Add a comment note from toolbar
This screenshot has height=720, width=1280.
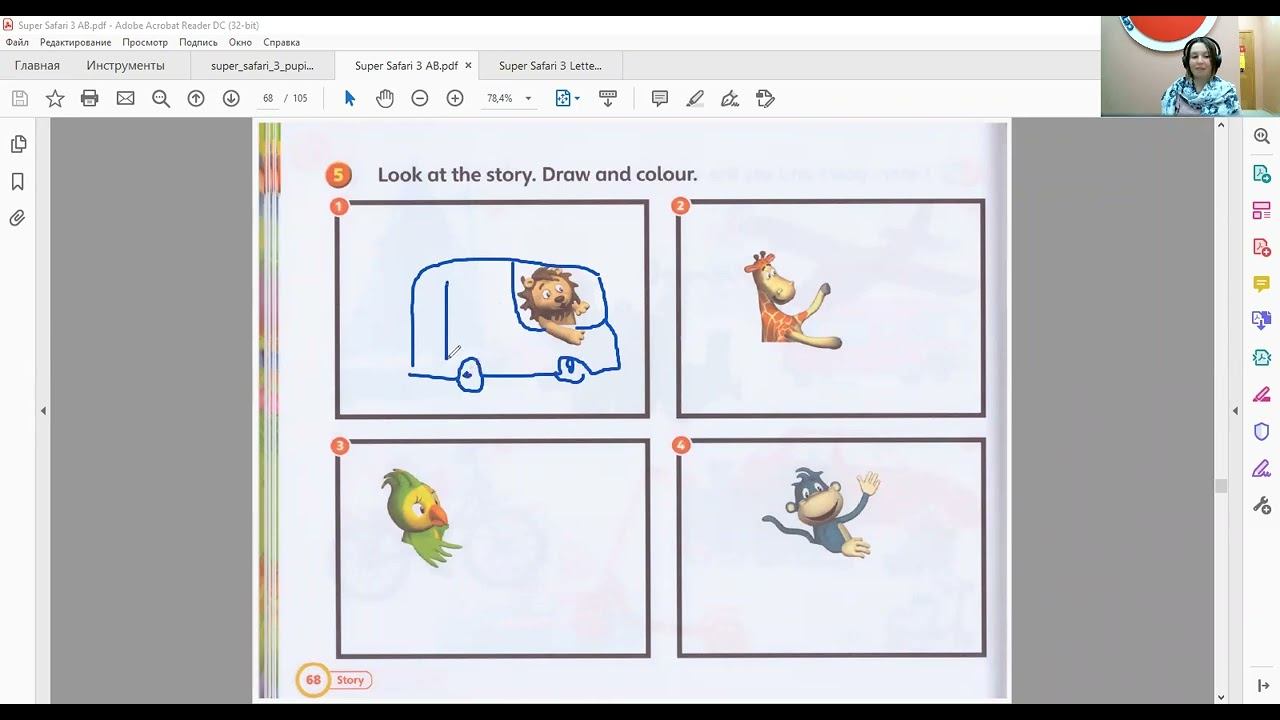click(x=660, y=98)
